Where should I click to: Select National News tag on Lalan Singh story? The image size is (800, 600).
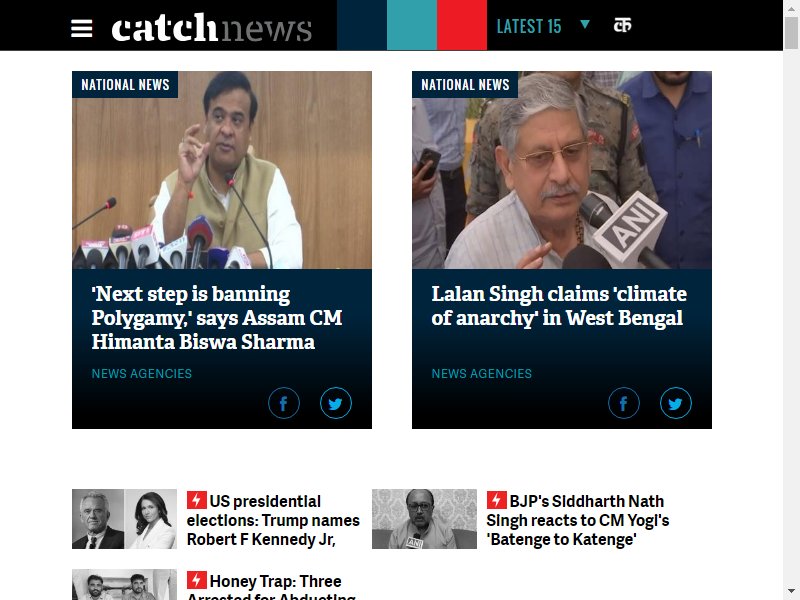point(465,85)
